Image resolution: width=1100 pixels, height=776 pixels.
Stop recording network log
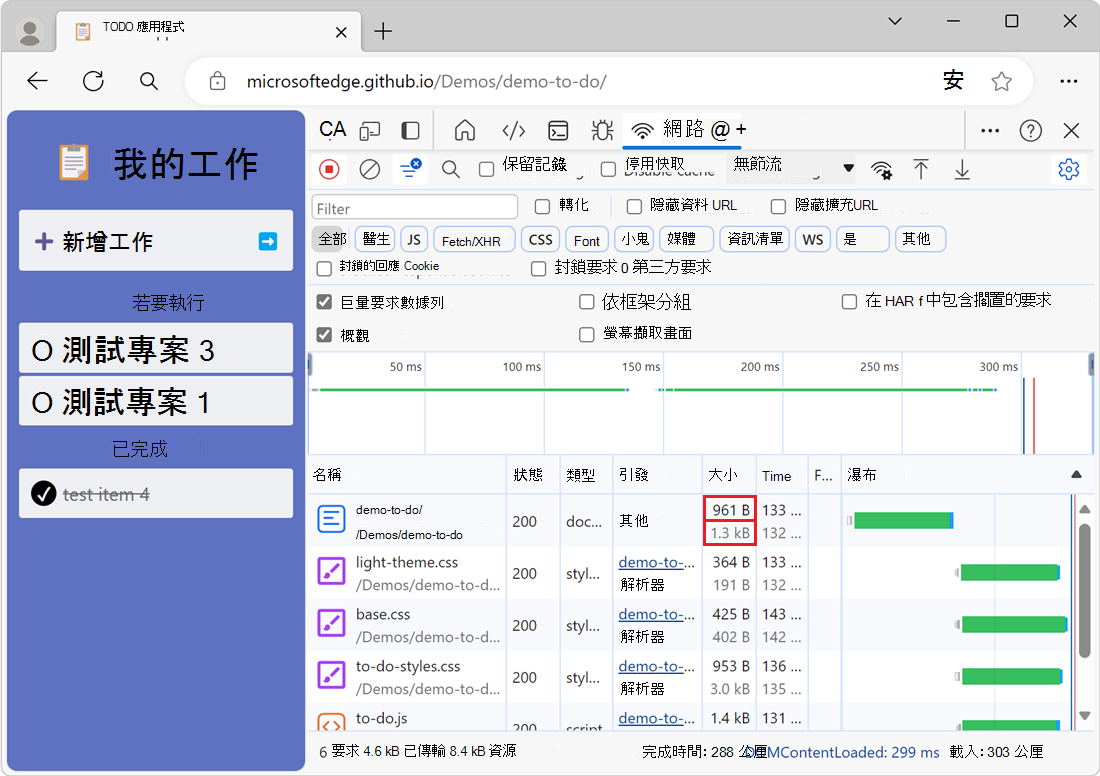click(x=329, y=169)
